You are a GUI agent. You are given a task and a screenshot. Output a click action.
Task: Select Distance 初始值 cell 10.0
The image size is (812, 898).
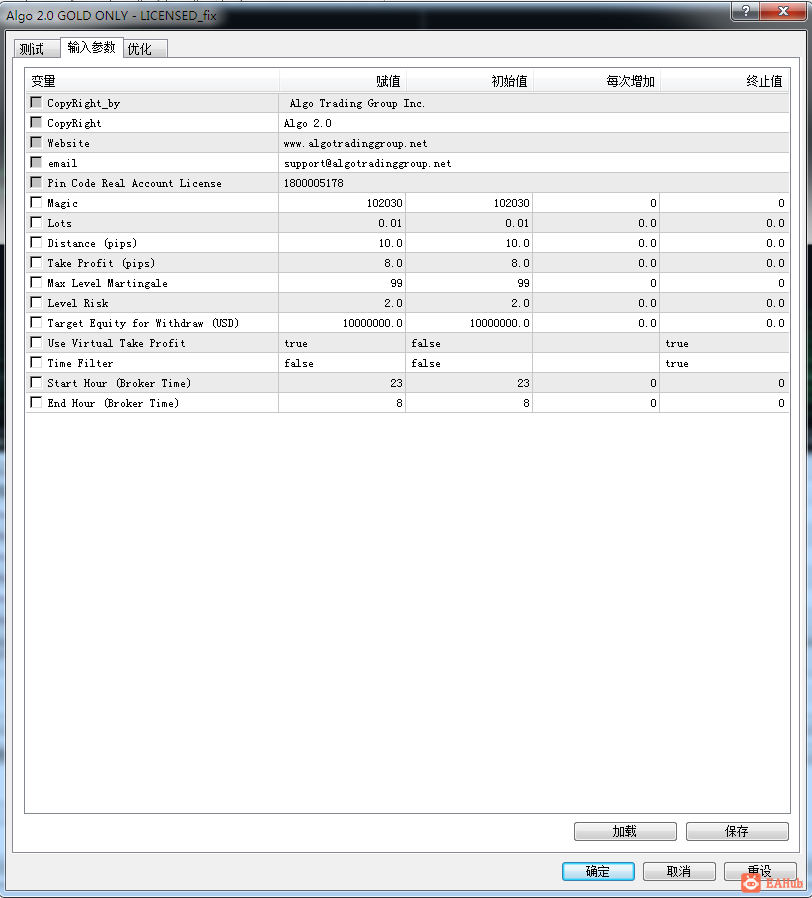point(470,243)
